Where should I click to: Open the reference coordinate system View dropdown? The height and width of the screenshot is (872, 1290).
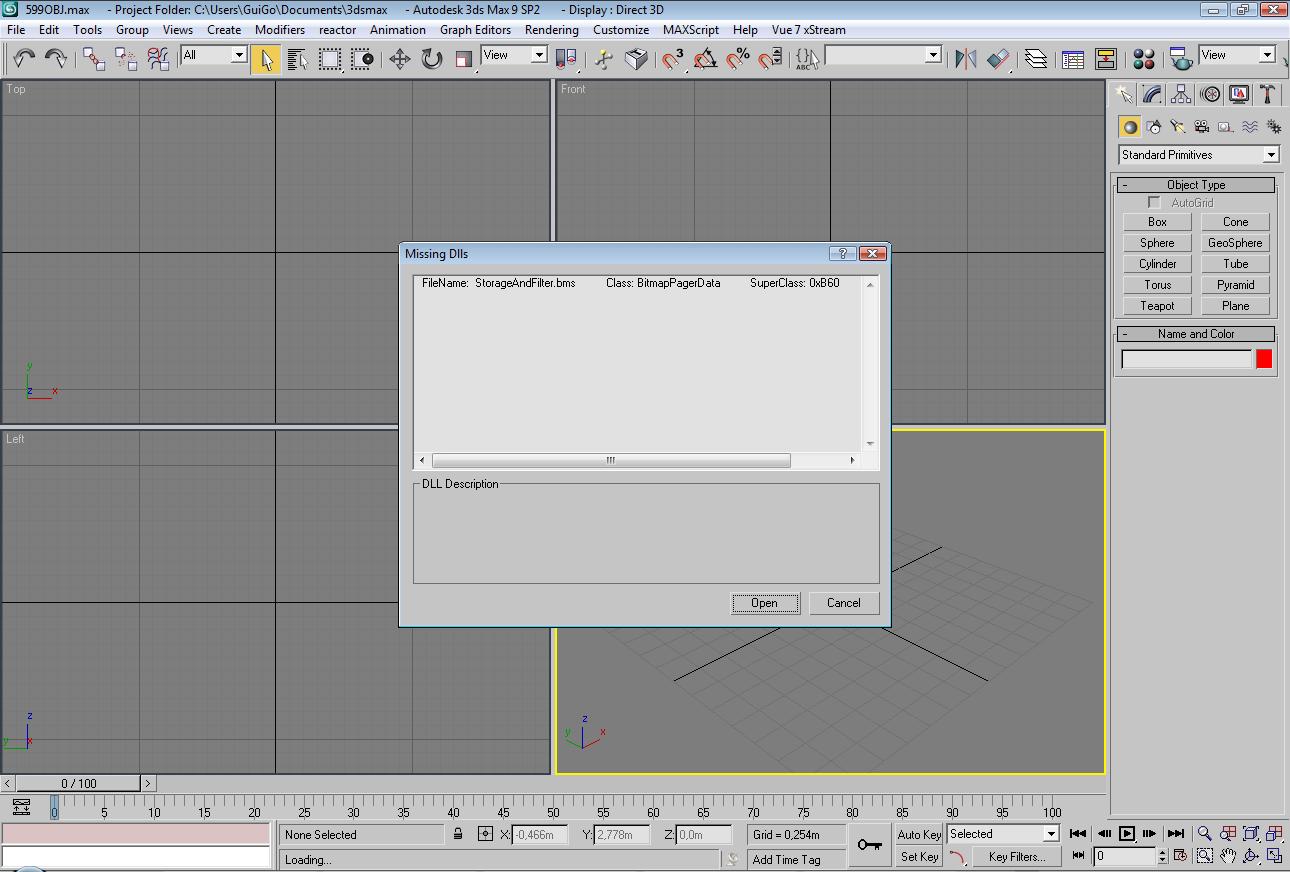tap(514, 55)
